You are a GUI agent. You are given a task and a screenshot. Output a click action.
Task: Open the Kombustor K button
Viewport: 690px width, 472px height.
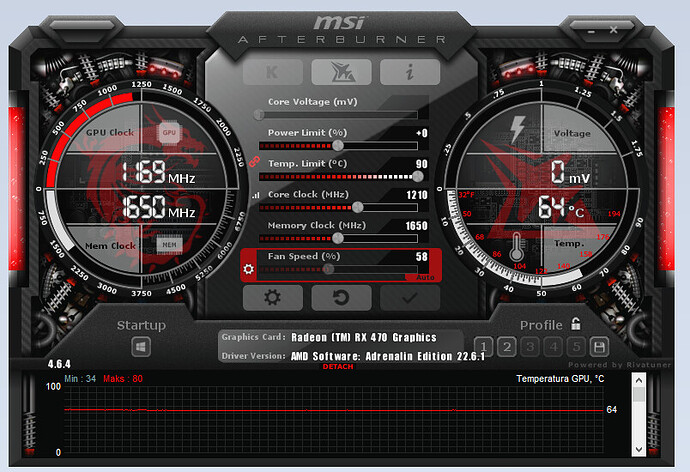click(273, 72)
